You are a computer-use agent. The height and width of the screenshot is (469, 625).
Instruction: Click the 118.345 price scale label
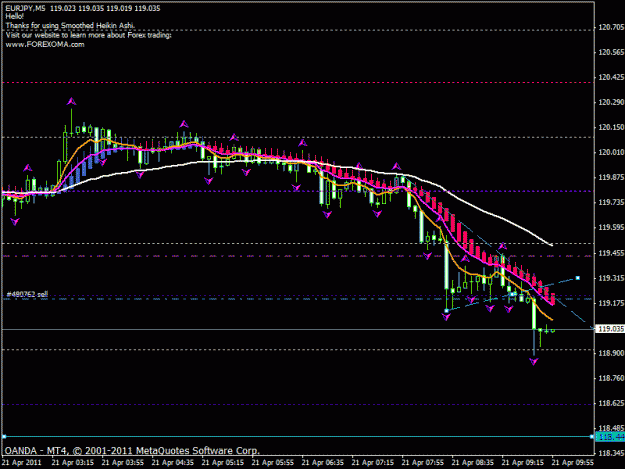tap(611, 453)
